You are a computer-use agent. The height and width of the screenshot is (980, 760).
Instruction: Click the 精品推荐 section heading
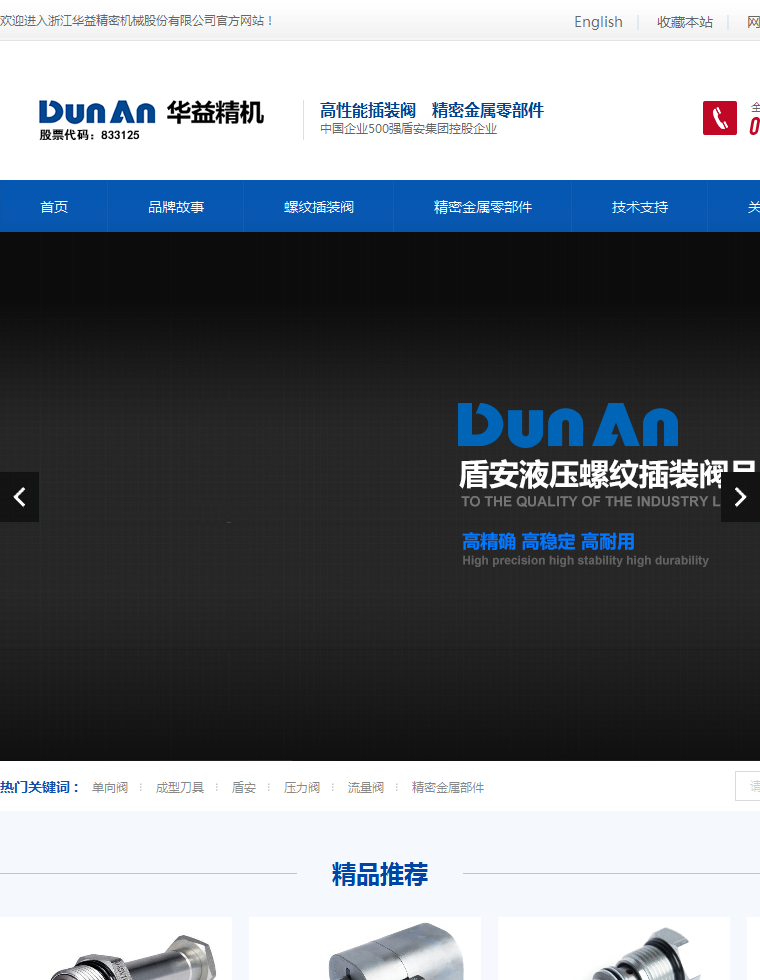pos(380,874)
